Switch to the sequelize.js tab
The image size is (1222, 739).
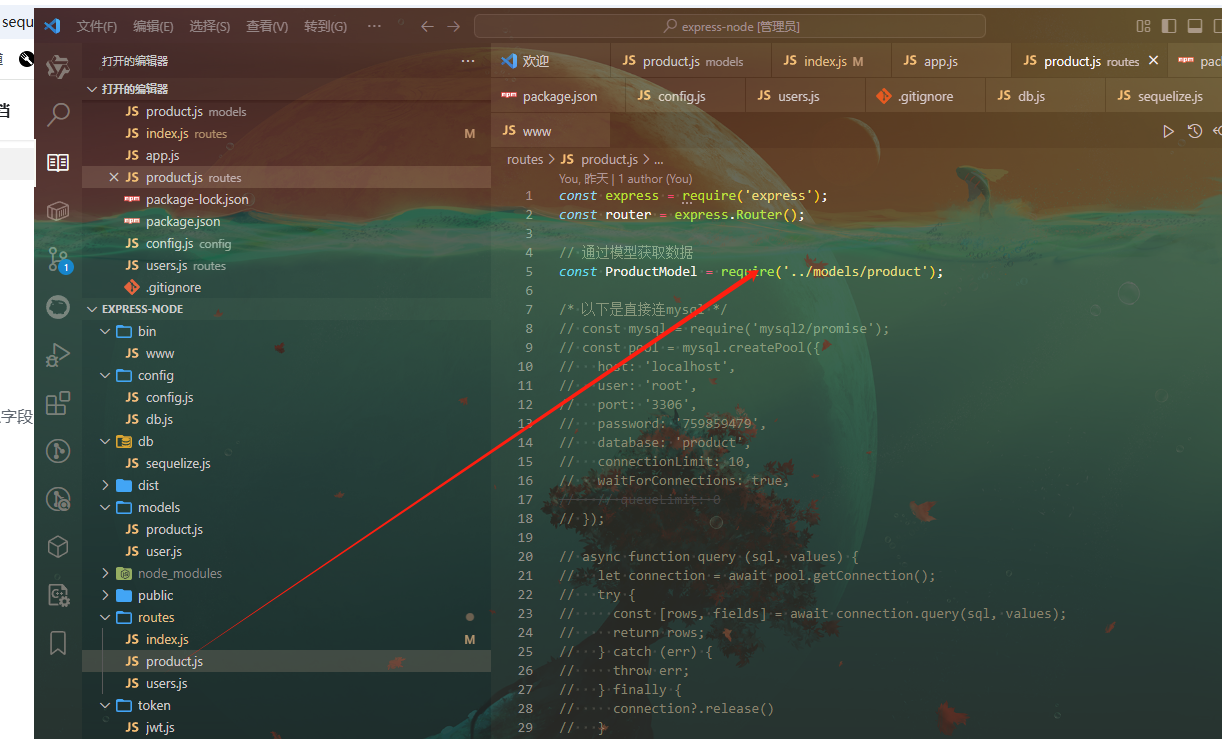tap(1164, 96)
